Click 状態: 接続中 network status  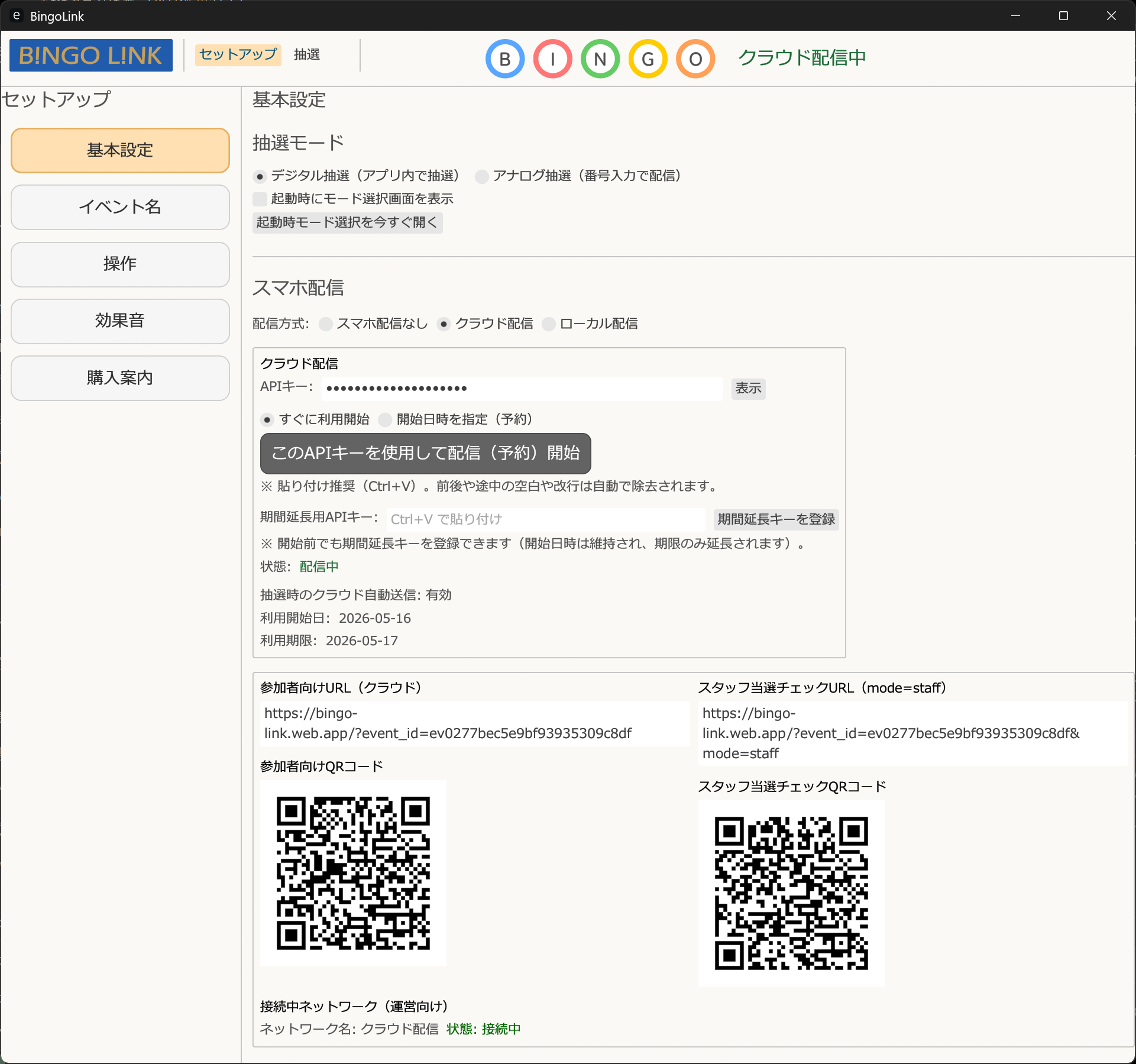[484, 1029]
